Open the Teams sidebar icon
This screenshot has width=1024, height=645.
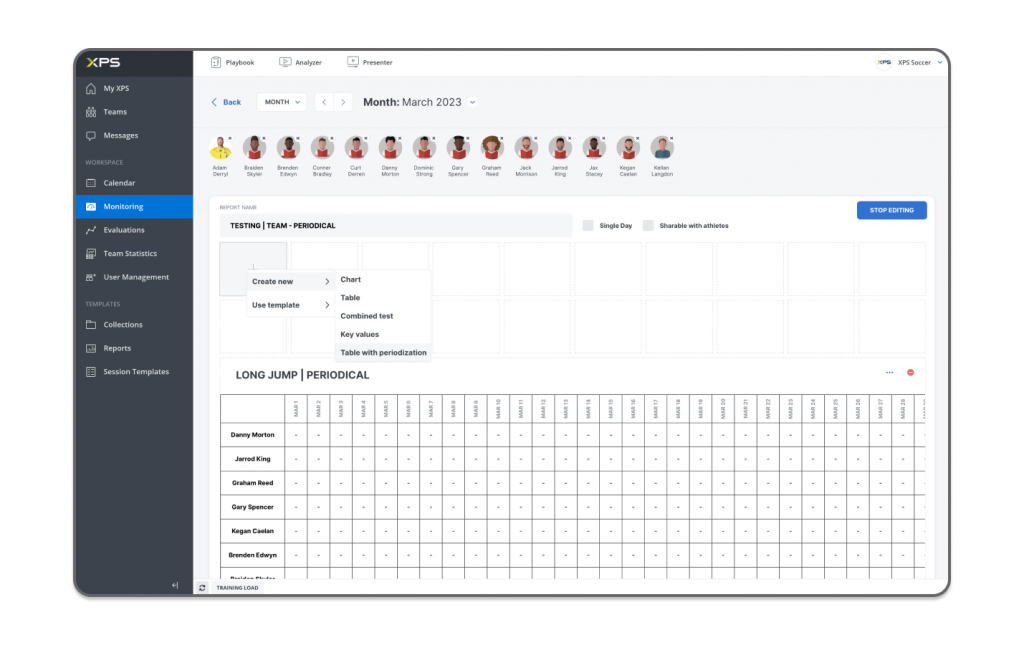tap(91, 112)
